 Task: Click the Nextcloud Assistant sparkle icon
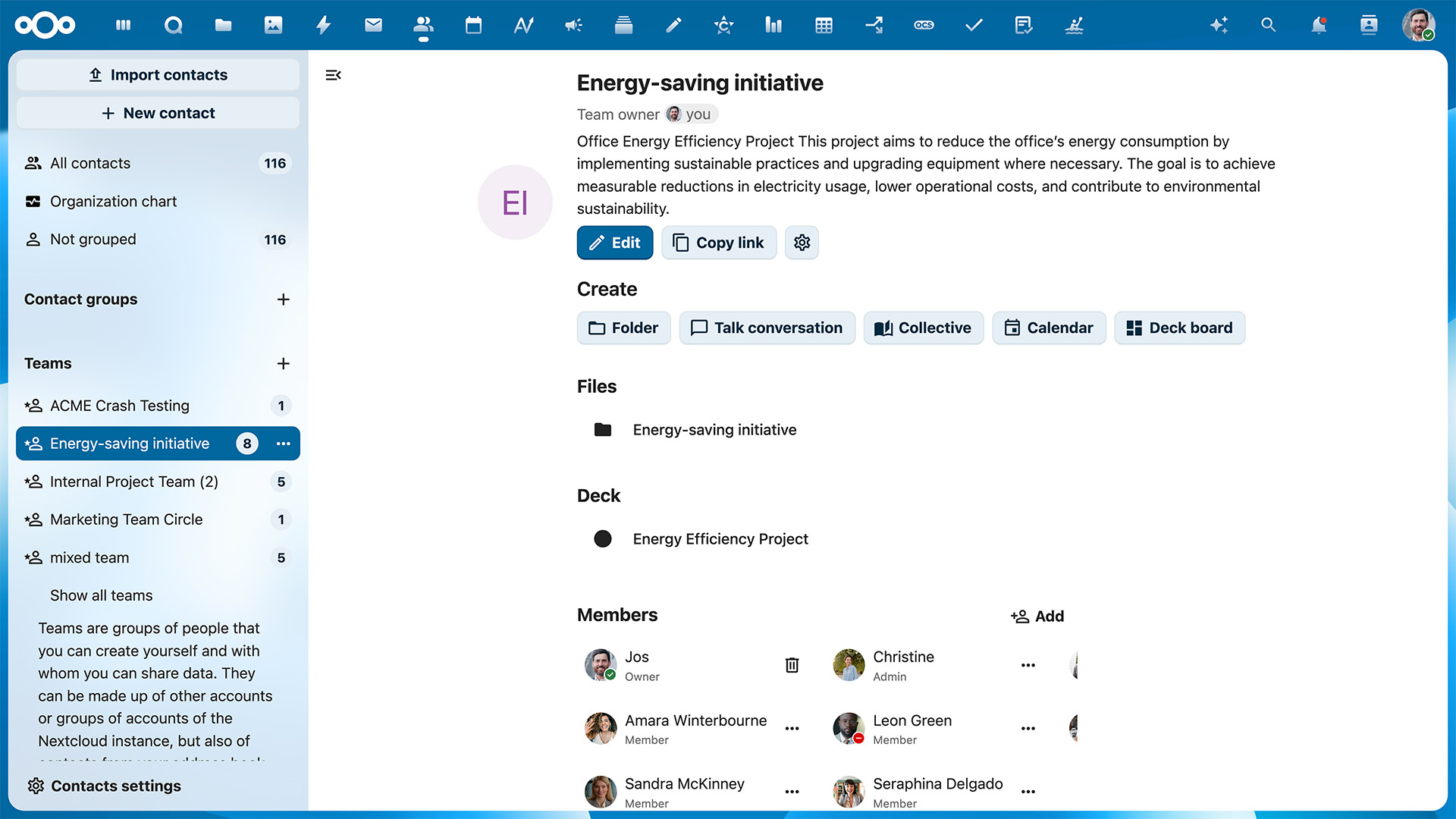pyautogui.click(x=1219, y=25)
